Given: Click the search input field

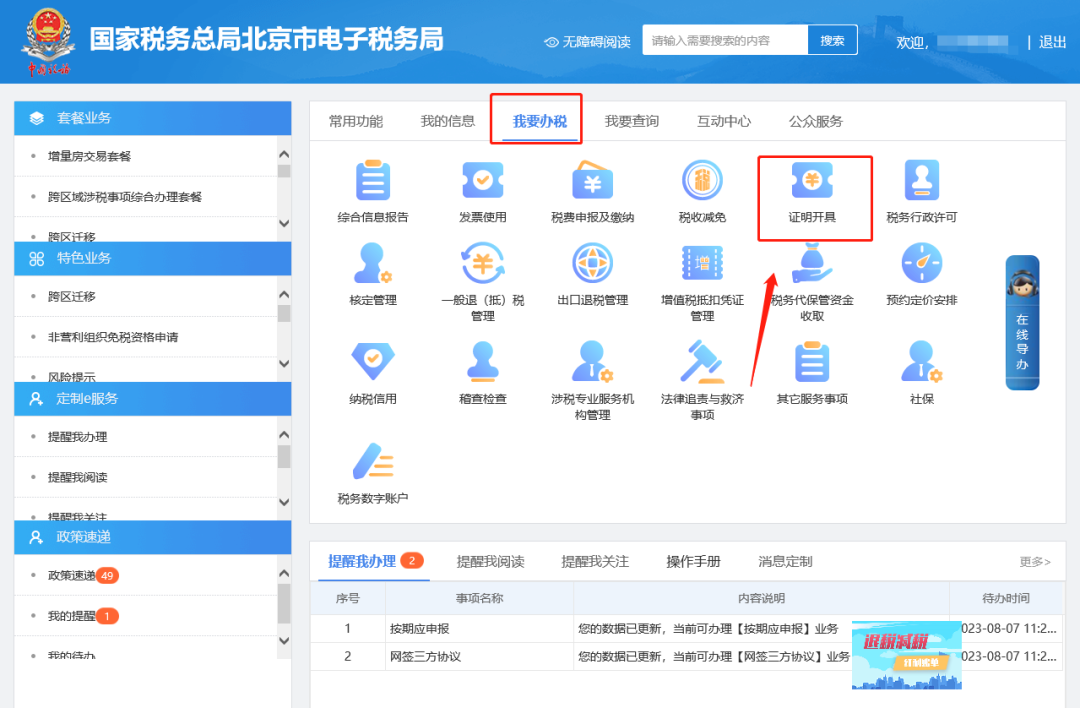Looking at the screenshot, I should click(724, 41).
